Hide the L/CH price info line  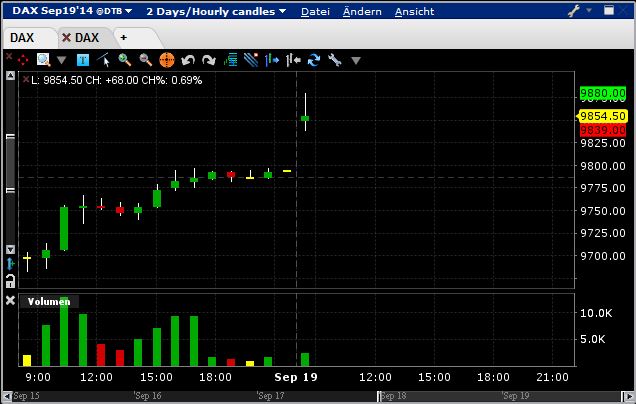(26, 80)
